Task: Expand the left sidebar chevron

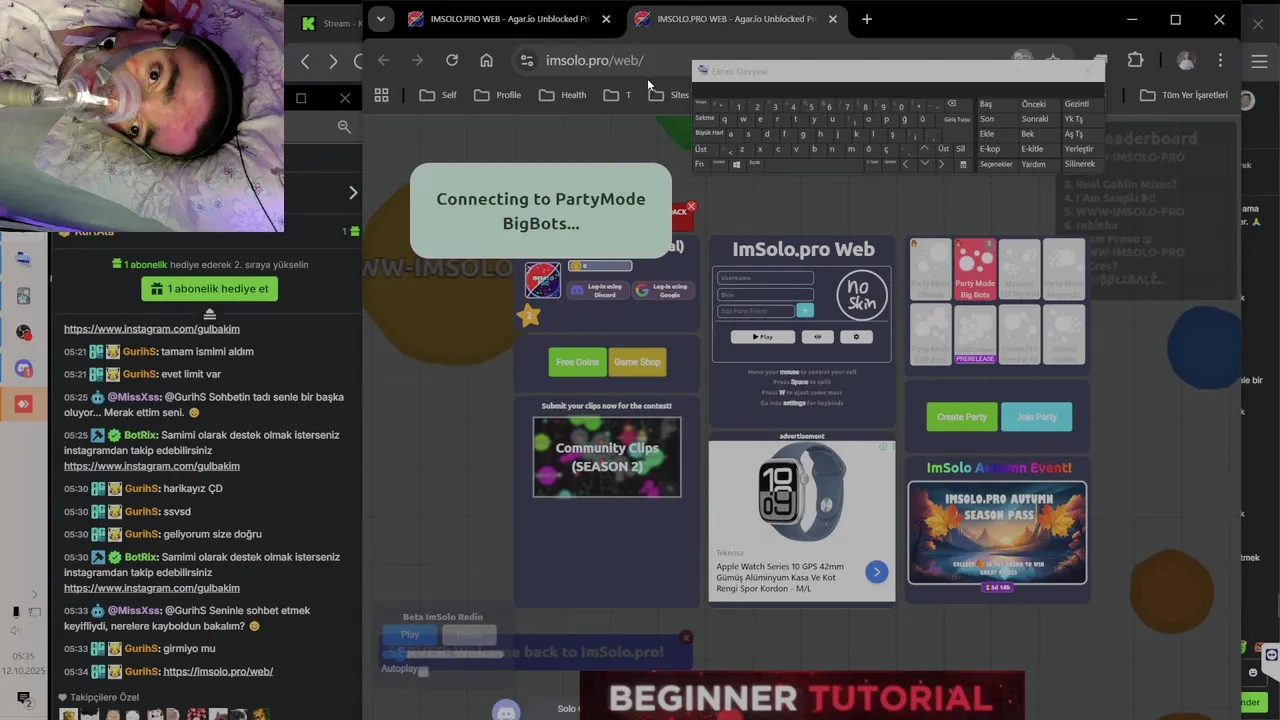Action: pyautogui.click(x=33, y=594)
